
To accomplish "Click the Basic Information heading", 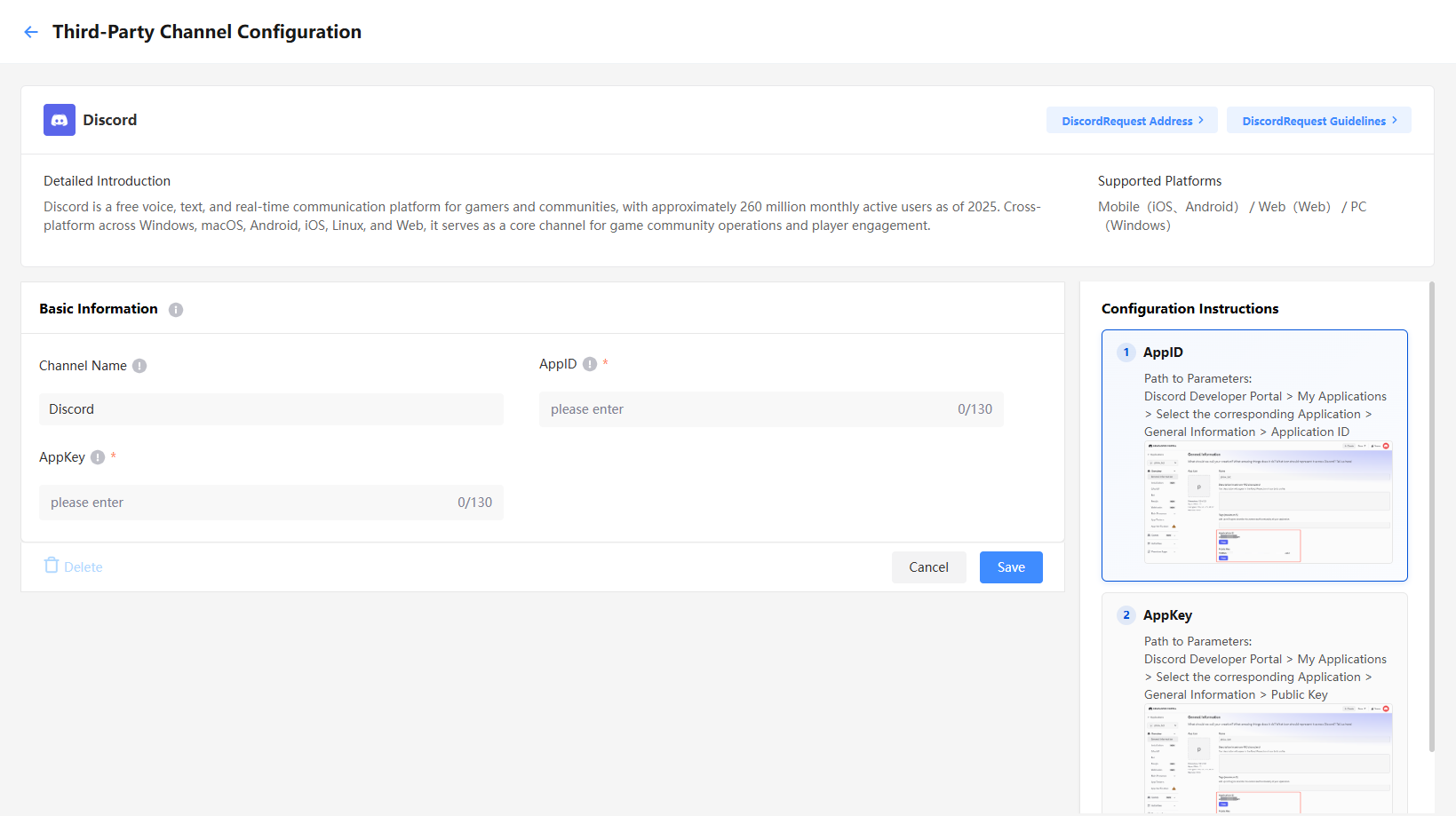I will (x=99, y=309).
